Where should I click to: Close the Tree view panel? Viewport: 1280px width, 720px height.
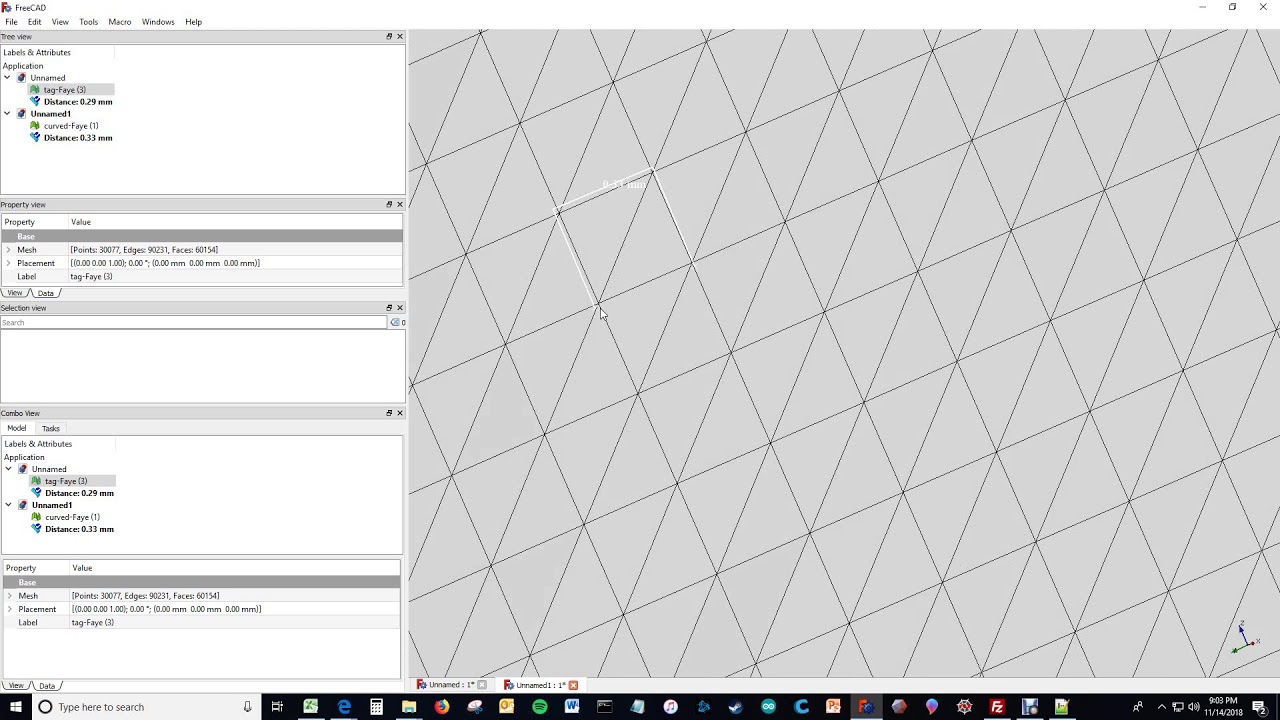(x=400, y=37)
